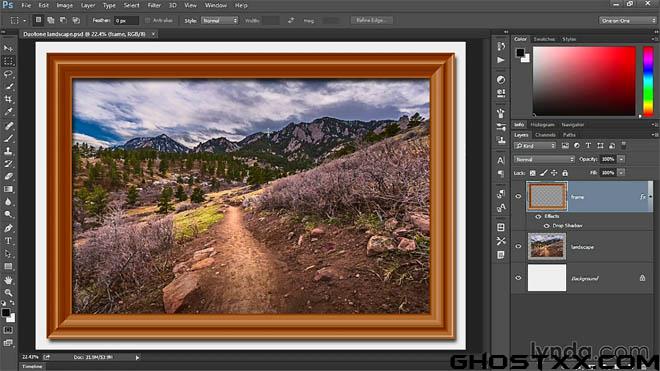
Task: Click New Selection mode icon
Action: tap(38, 20)
